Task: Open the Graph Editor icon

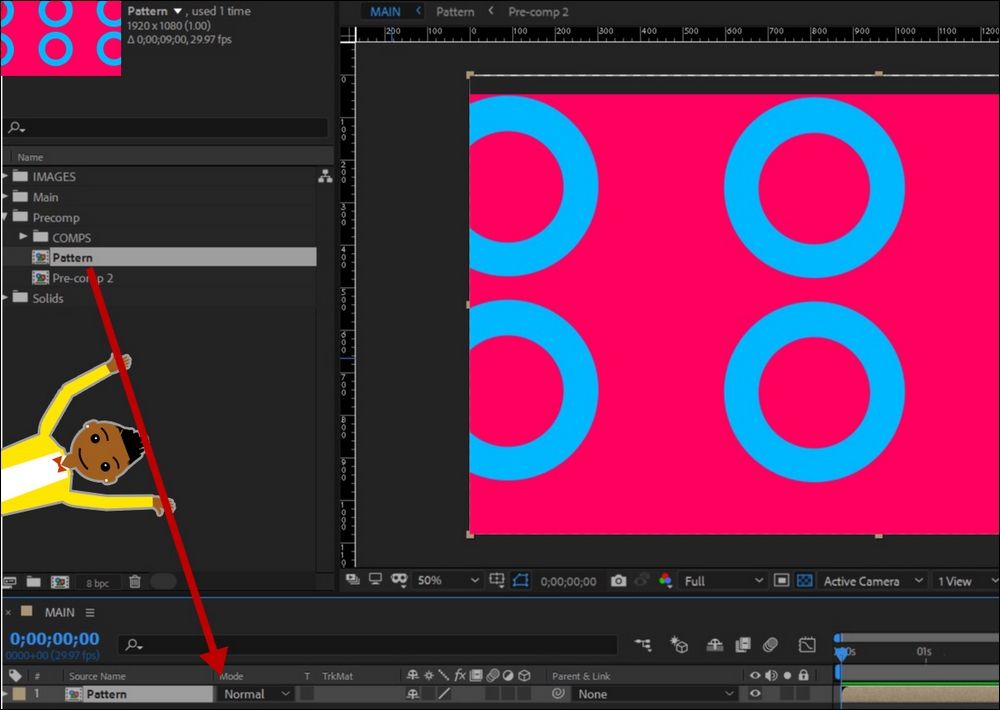Action: tap(807, 645)
